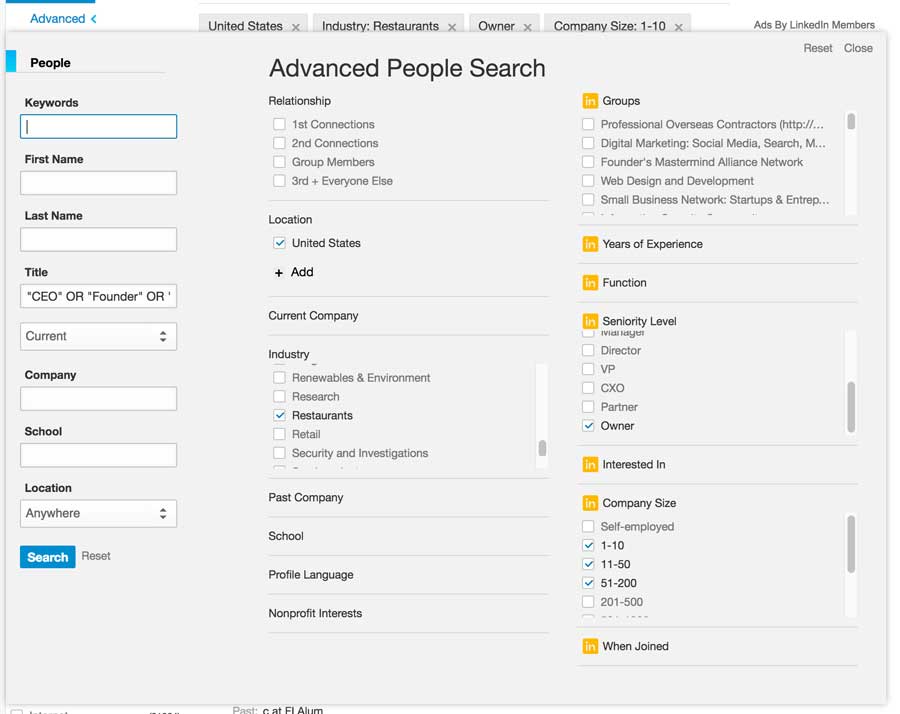Click the blue Search button
The image size is (900, 714).
(x=48, y=557)
